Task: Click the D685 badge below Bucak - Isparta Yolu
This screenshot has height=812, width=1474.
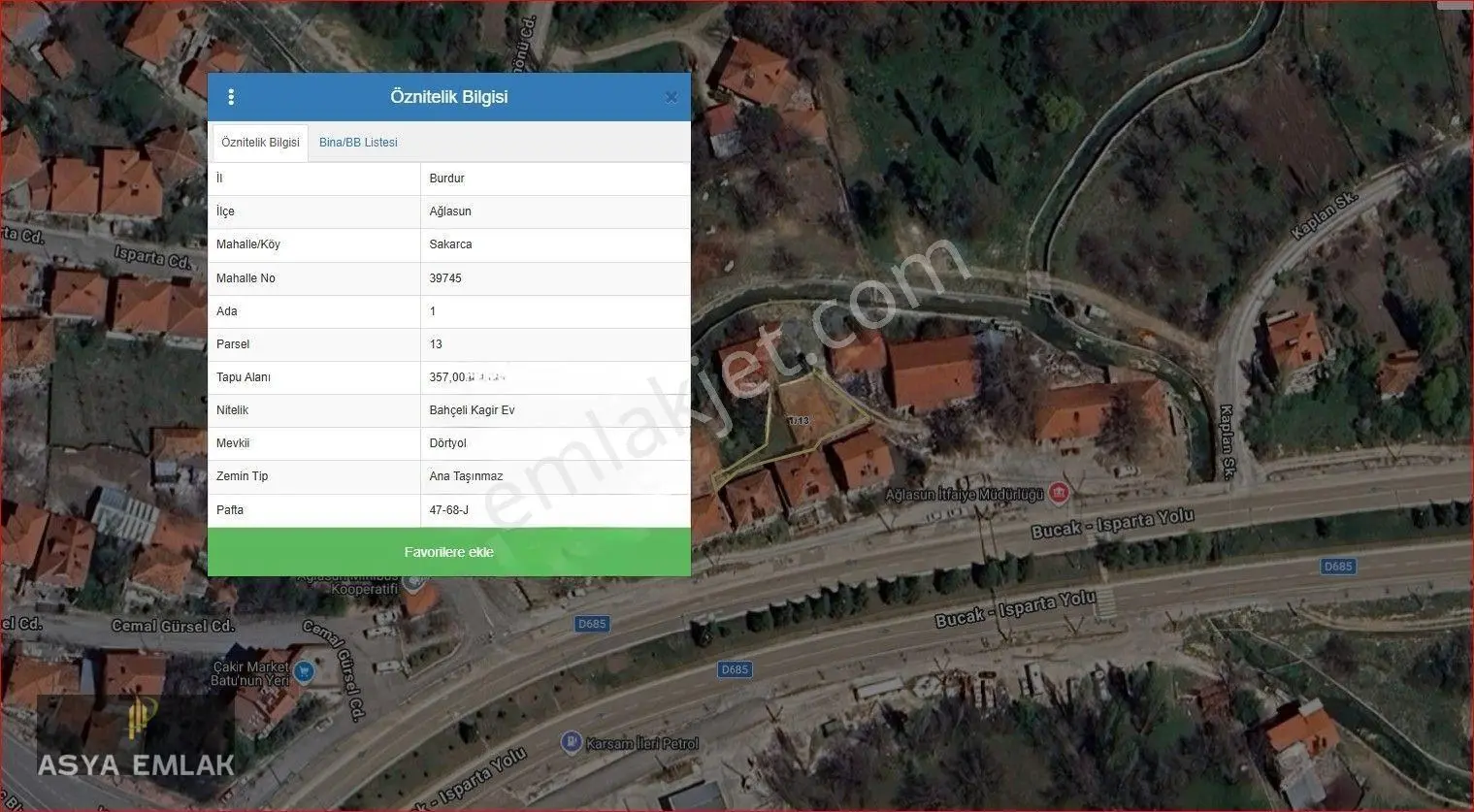Action: (x=735, y=669)
